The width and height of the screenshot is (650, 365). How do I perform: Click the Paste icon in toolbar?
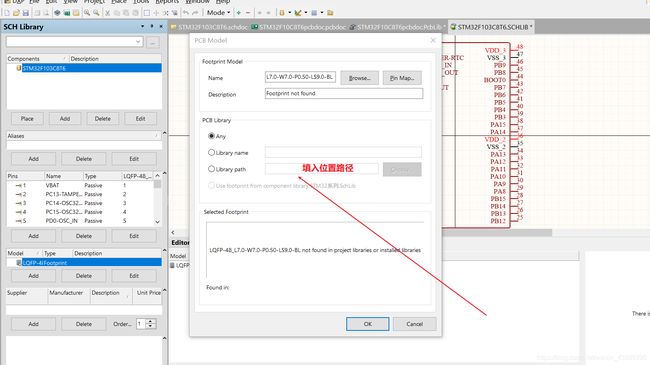click(x=126, y=13)
